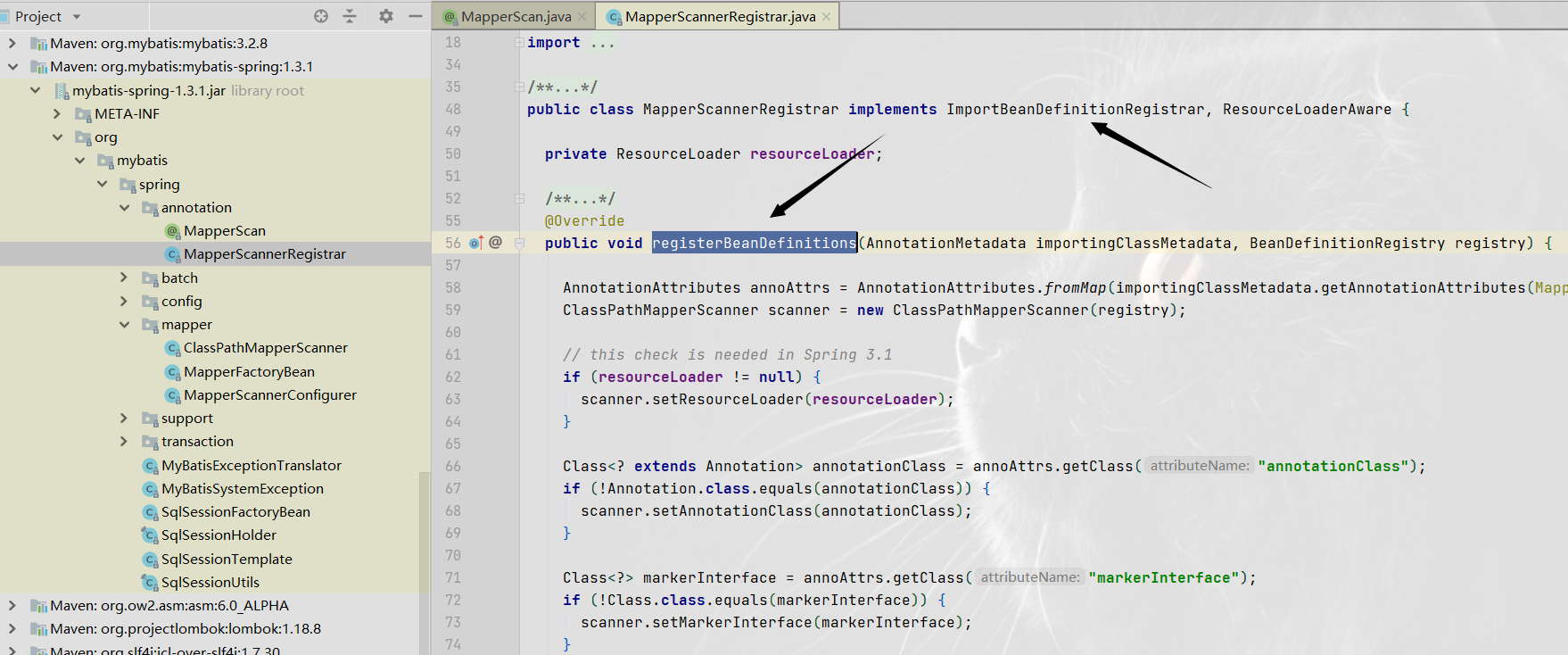Expand Maven org.ow2.asm:asm:6.0_ALPHA library
This screenshot has width=1568, height=655.
point(12,605)
